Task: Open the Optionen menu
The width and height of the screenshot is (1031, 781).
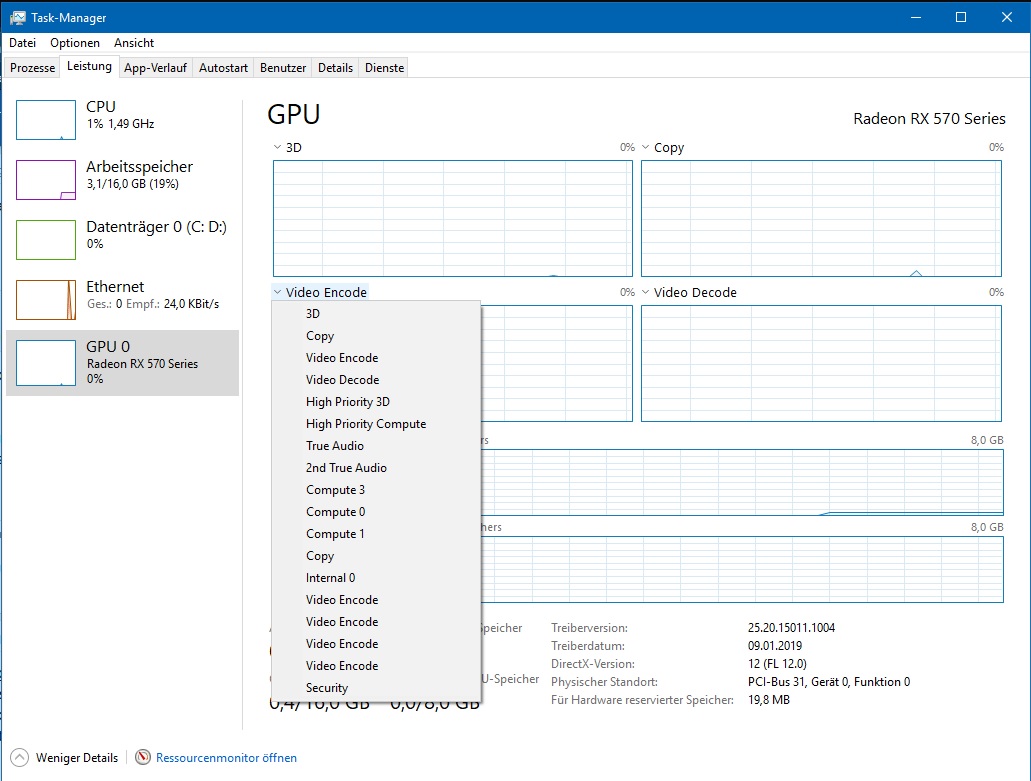Action: coord(75,43)
